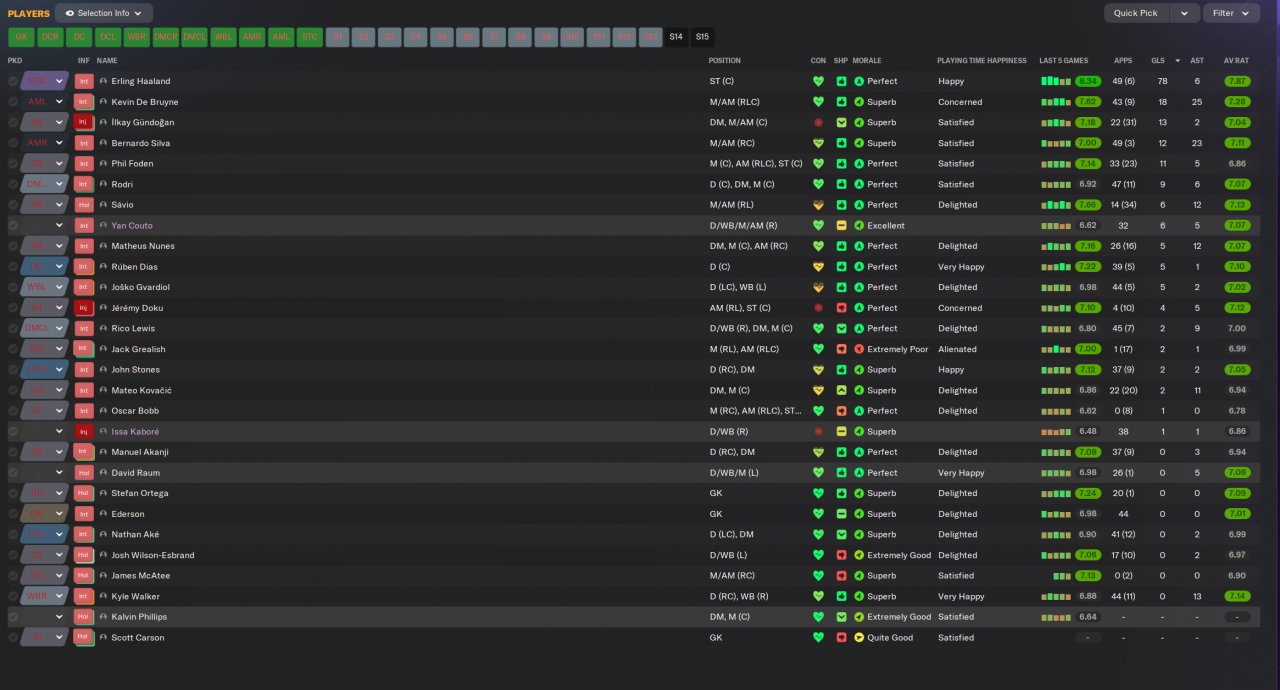
Task: Click Rodri's Perfect morale icon
Action: click(859, 184)
